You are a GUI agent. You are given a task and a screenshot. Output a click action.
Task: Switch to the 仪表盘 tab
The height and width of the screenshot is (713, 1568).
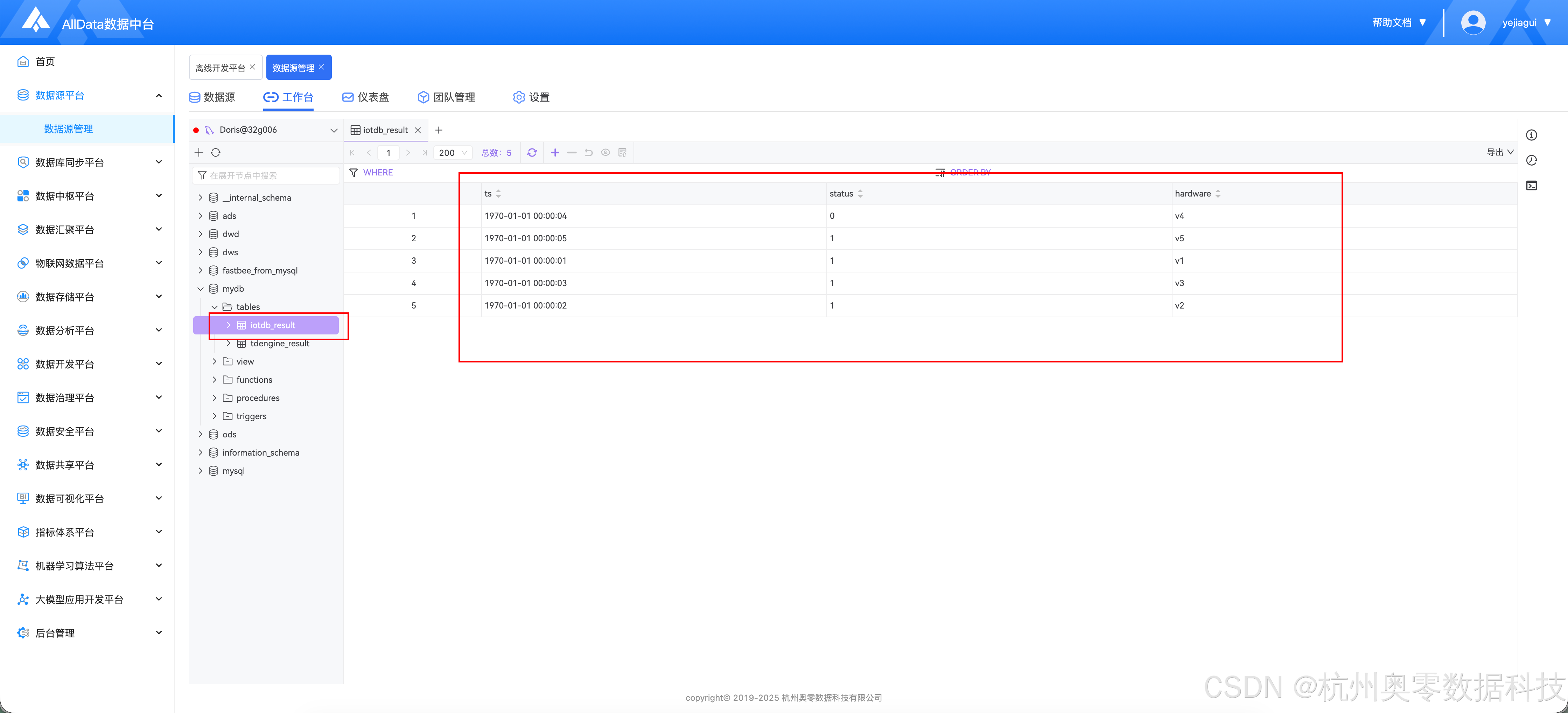pyautogui.click(x=365, y=97)
